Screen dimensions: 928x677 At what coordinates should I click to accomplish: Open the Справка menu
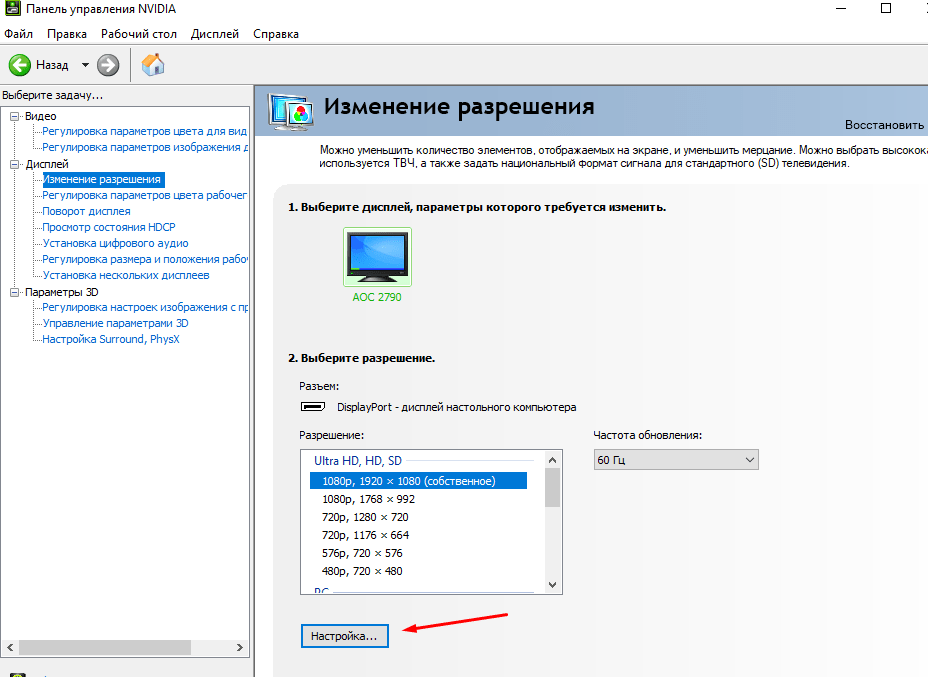point(276,34)
